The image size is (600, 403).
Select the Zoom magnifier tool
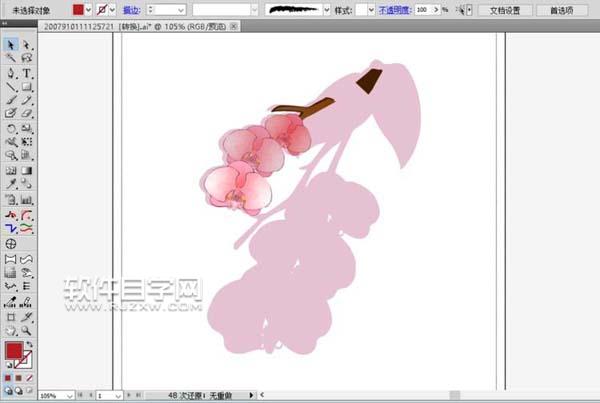click(x=27, y=329)
